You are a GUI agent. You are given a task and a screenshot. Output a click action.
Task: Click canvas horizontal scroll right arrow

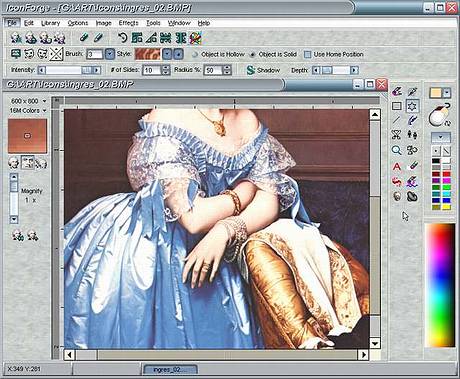coord(364,355)
